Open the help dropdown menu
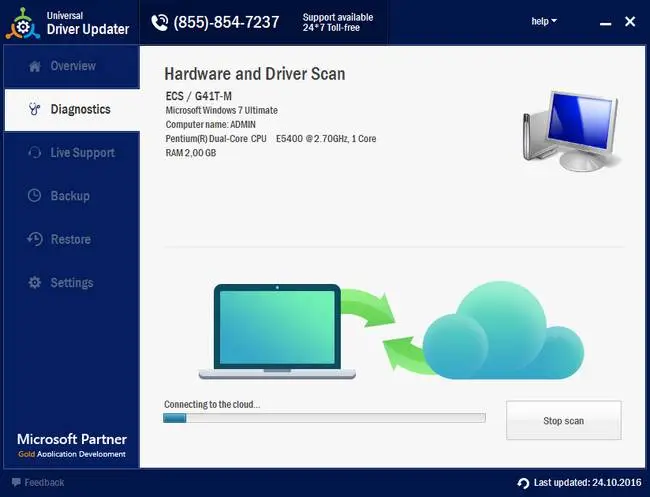Screen dimensions: 650x497 pyautogui.click(x=544, y=21)
